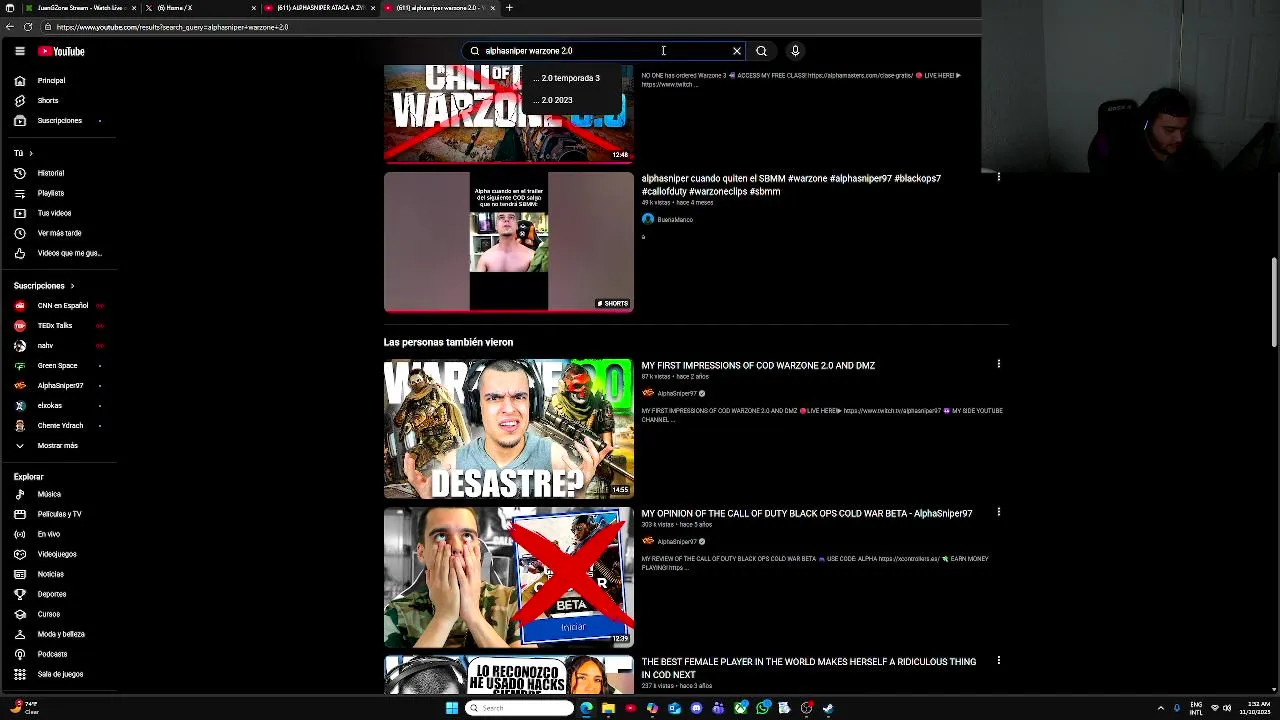Open the Principal home sidebar item
The image size is (1280, 720).
click(x=59, y=80)
